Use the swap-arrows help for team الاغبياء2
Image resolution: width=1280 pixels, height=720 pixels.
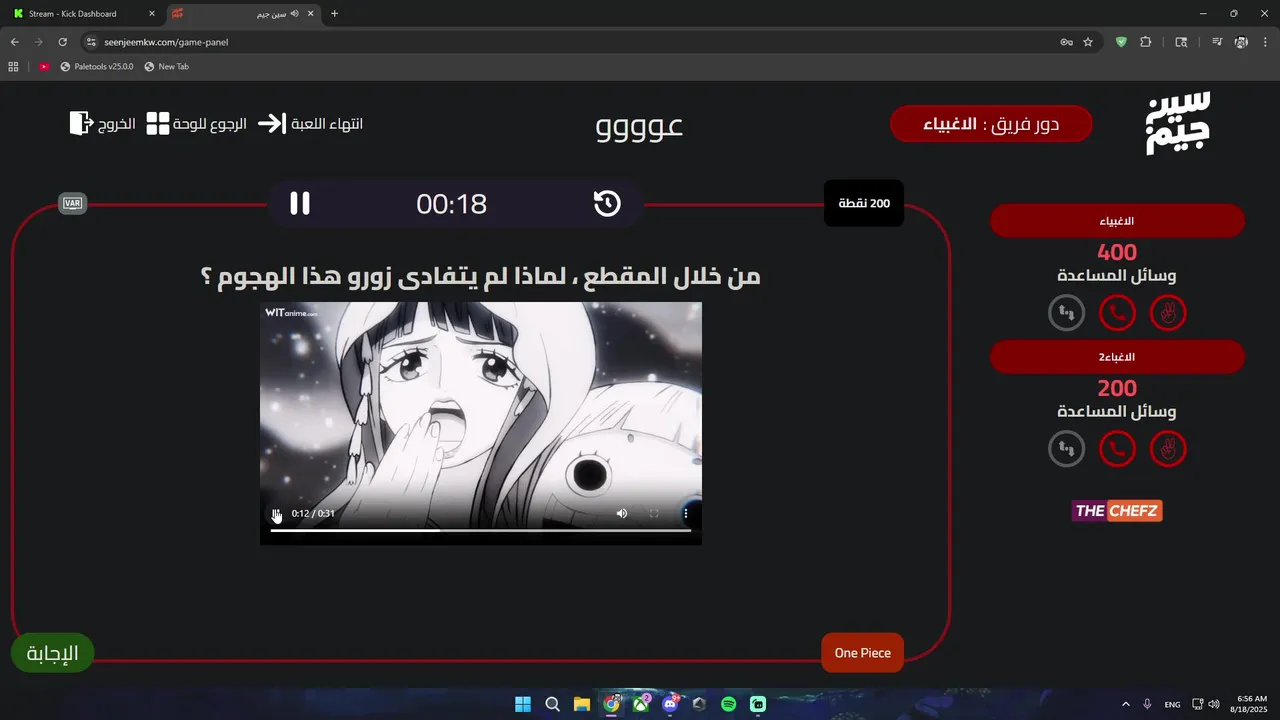pos(1066,449)
